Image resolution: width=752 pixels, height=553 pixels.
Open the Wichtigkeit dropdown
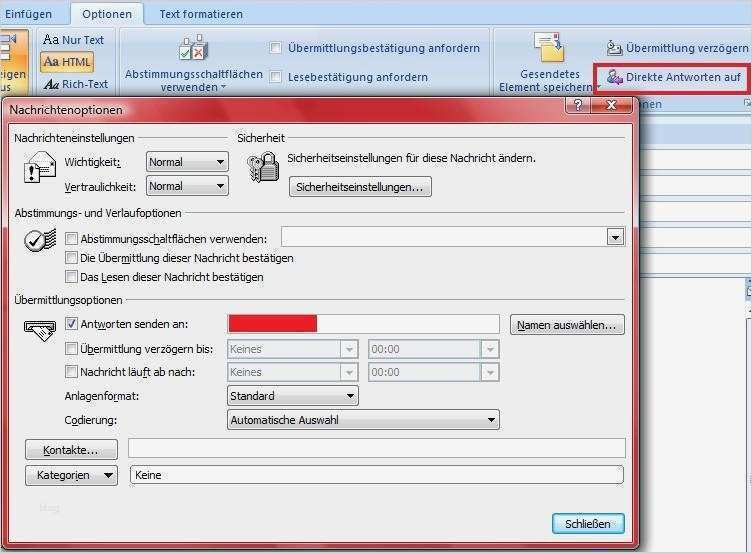point(187,162)
